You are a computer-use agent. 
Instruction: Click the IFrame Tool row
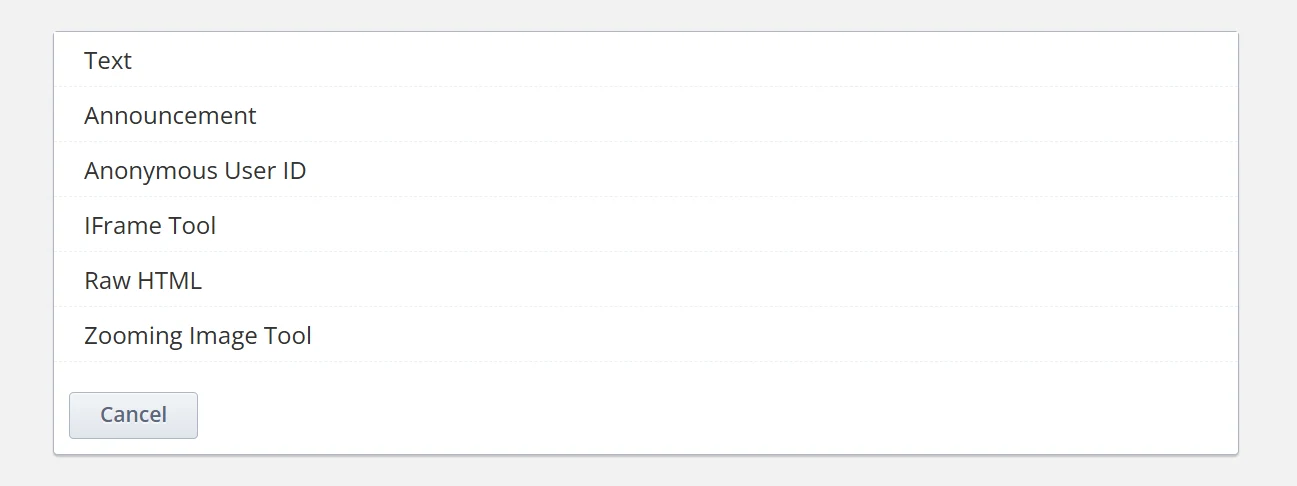646,225
